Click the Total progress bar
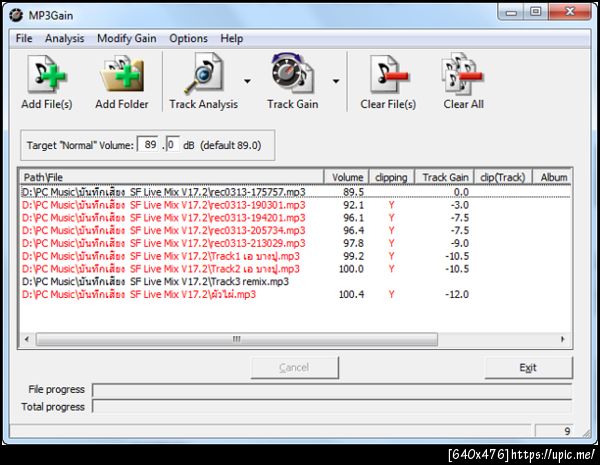Viewport: 600px width, 465px height. tap(332, 407)
